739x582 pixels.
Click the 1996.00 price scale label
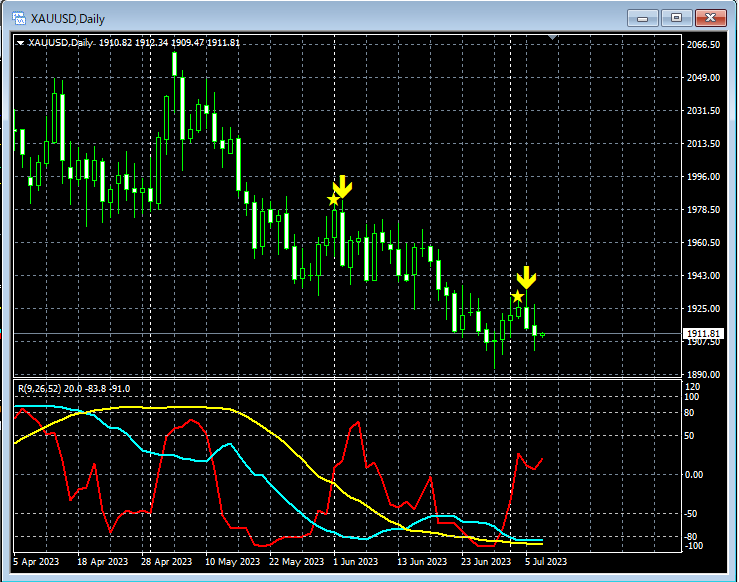point(703,176)
